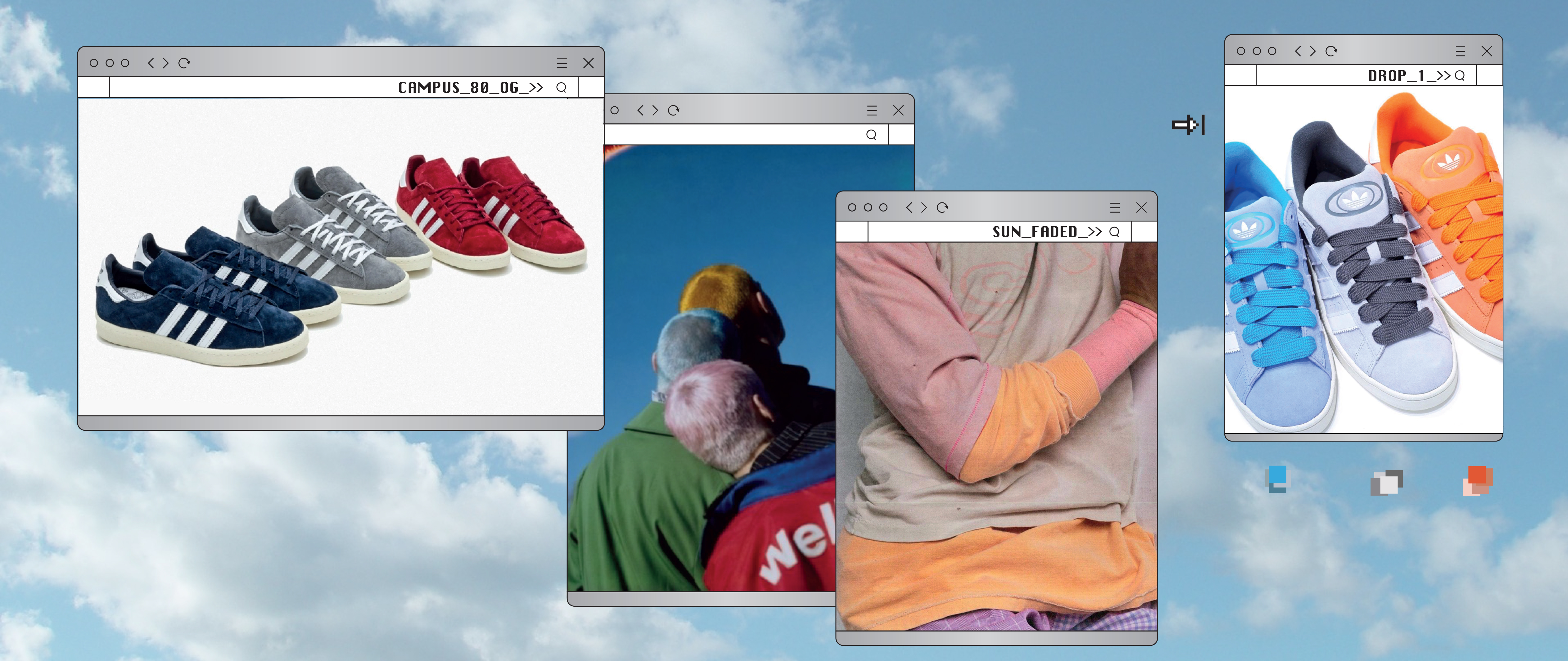Click forward arrow in untitled blue photo window
1568x661 pixels.
pyautogui.click(x=655, y=111)
